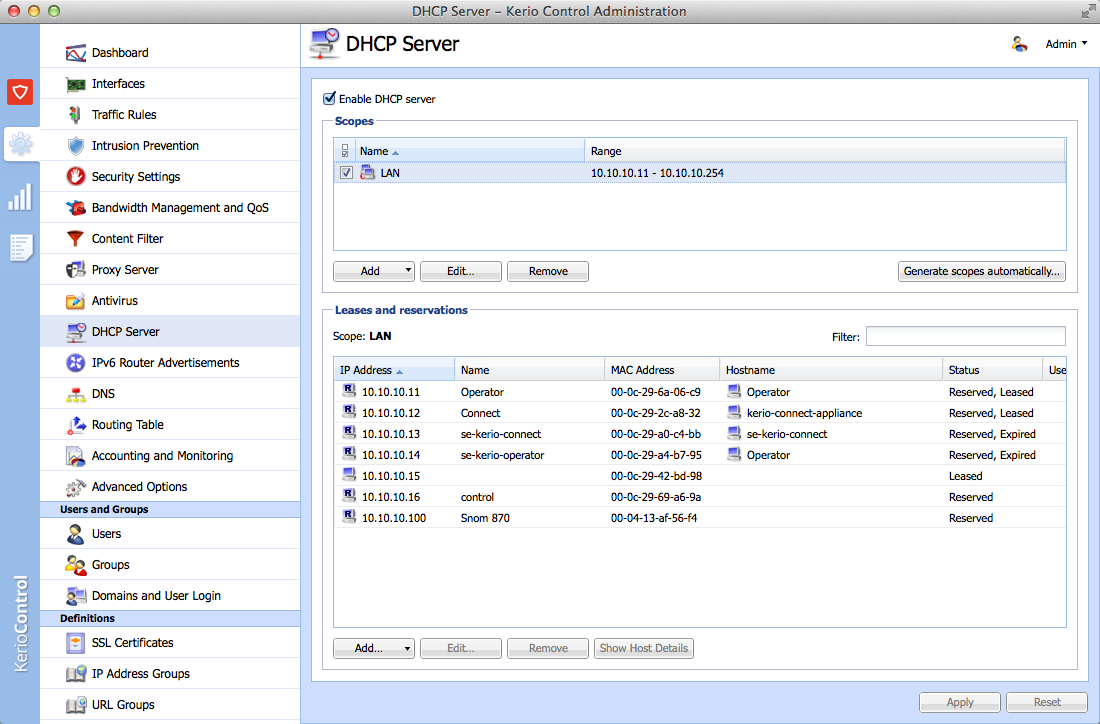This screenshot has height=724, width=1100.
Task: Click the leases Remove button
Action: click(548, 648)
